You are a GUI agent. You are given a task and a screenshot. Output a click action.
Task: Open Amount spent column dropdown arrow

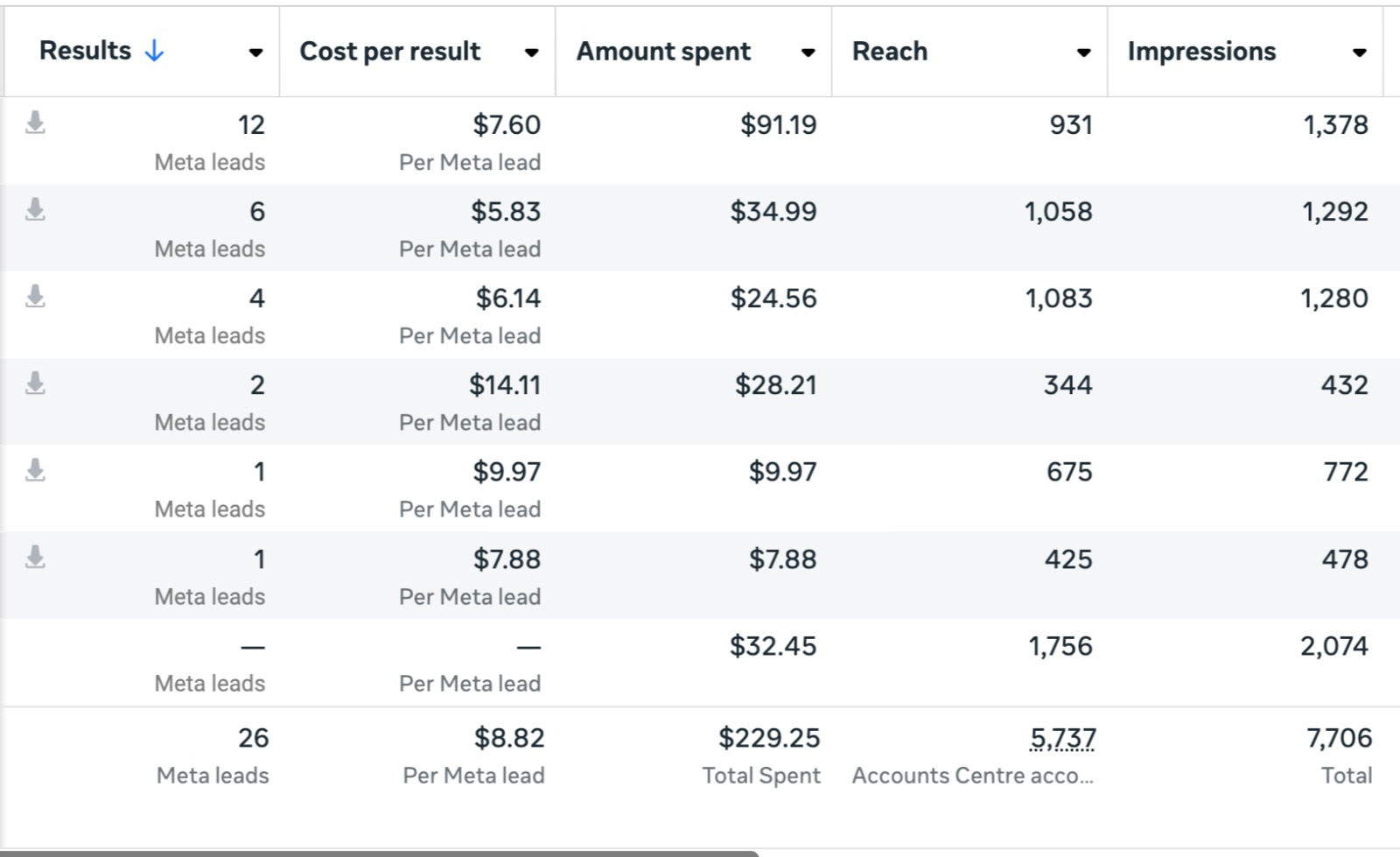[x=808, y=53]
